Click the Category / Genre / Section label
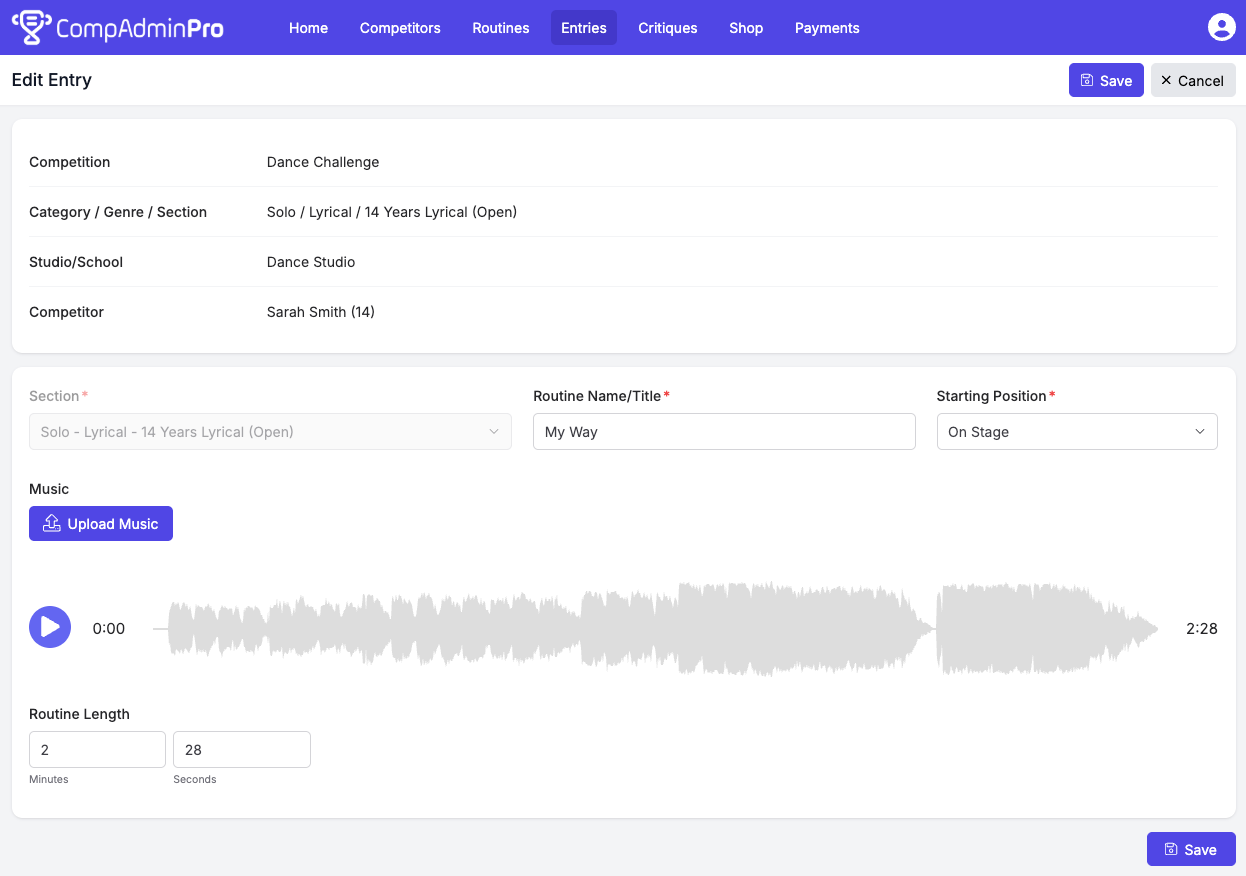The image size is (1246, 876). [118, 212]
